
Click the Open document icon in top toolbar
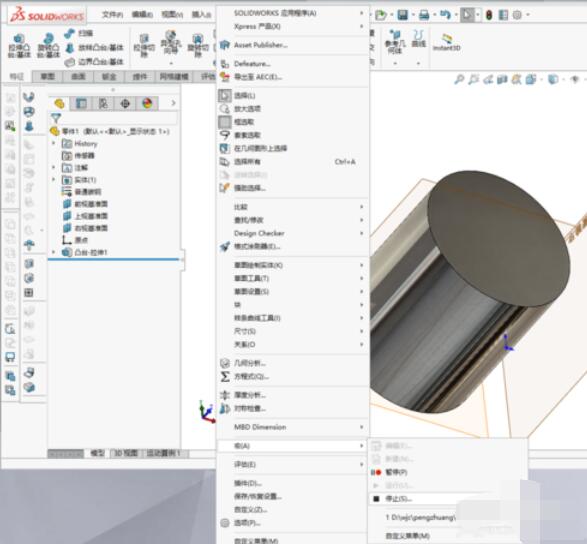point(381,15)
